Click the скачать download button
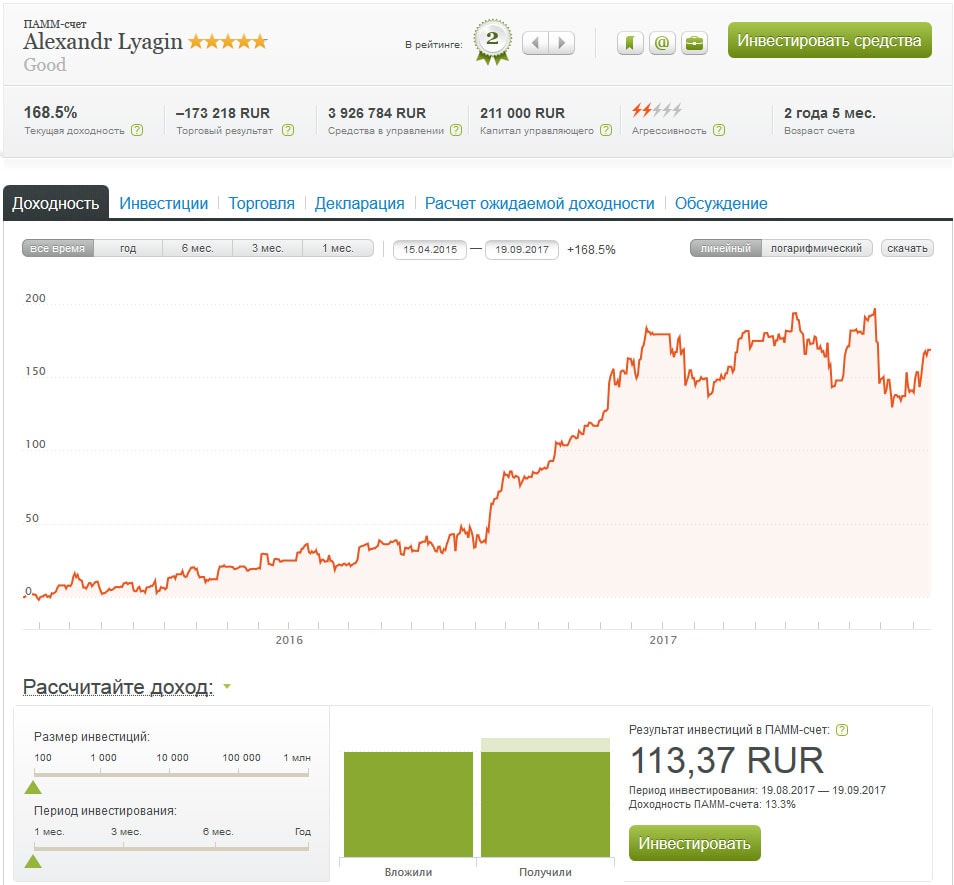 [x=907, y=248]
